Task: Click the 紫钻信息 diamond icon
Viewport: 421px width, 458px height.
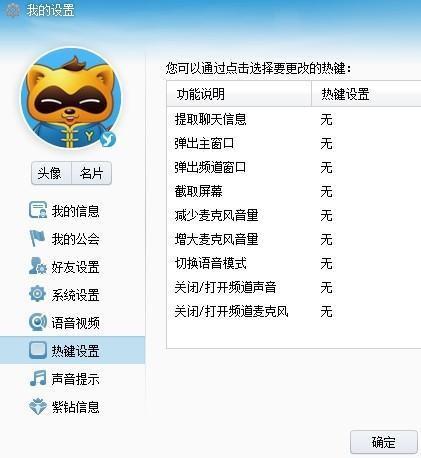Action: [x=37, y=406]
